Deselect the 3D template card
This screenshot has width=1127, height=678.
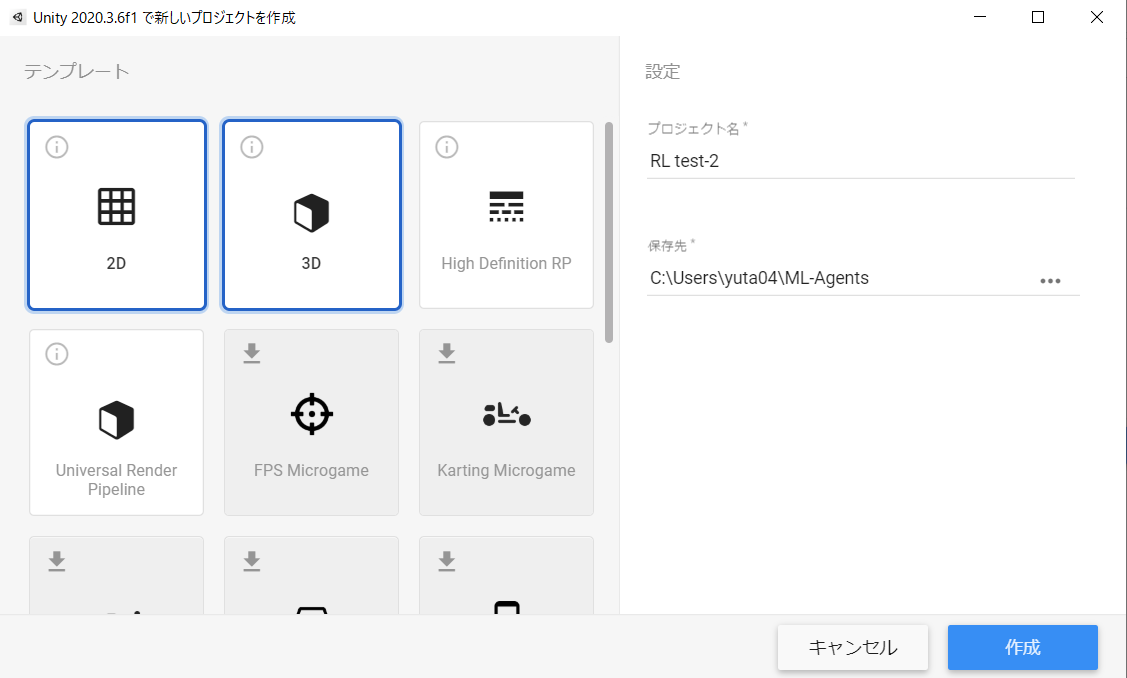click(x=311, y=215)
